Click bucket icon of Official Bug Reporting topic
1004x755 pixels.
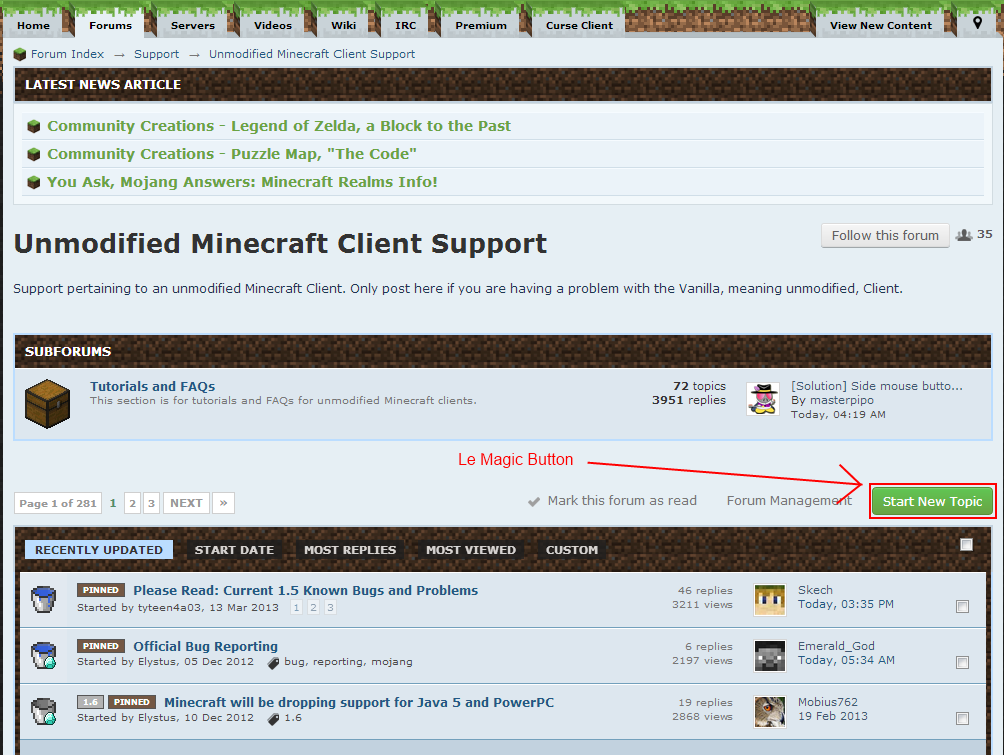(44, 655)
